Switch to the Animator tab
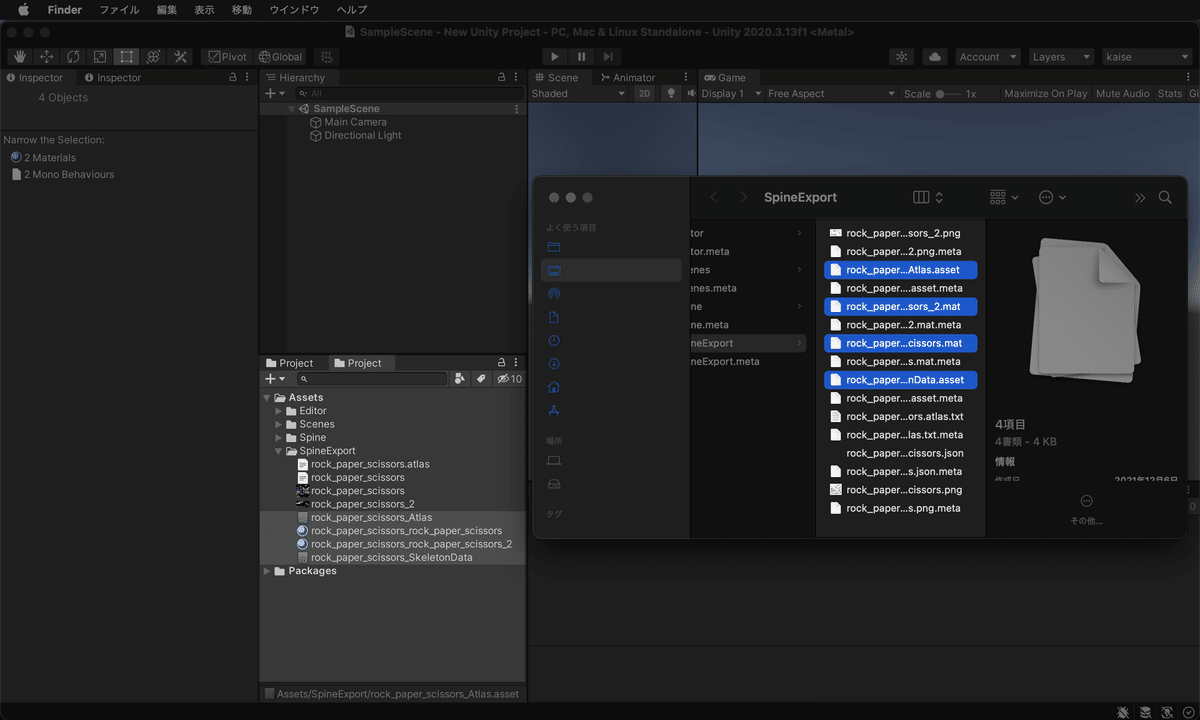The height and width of the screenshot is (720, 1200). click(627, 77)
